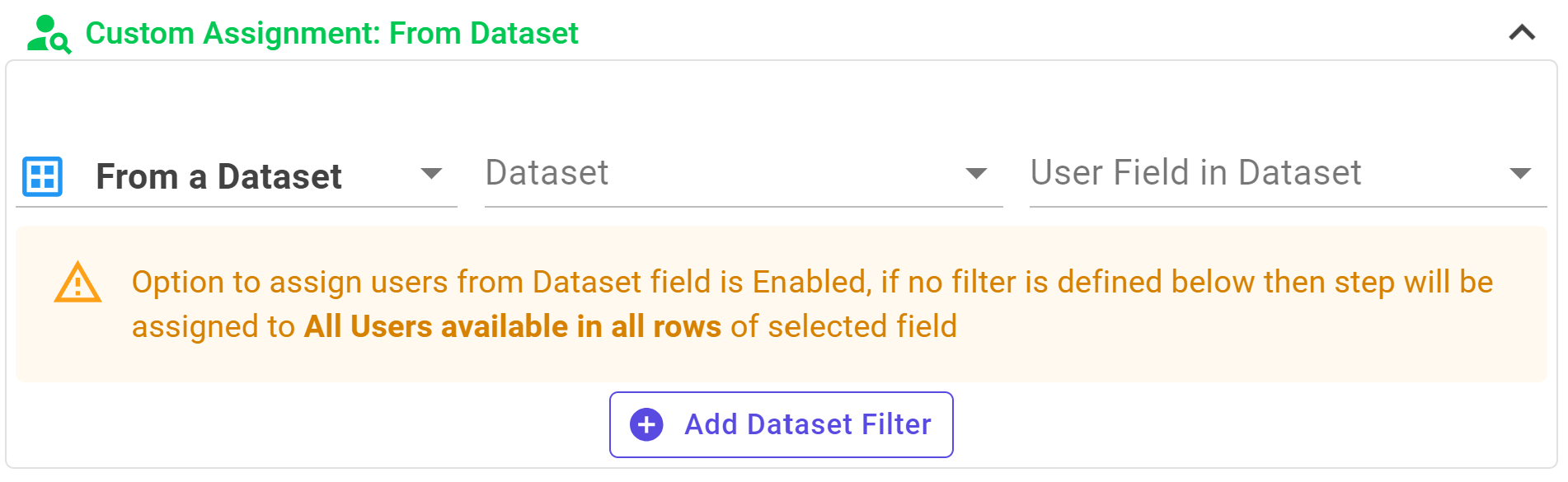
Task: Open the From a Dataset dropdown arrow
Action: coord(431,174)
